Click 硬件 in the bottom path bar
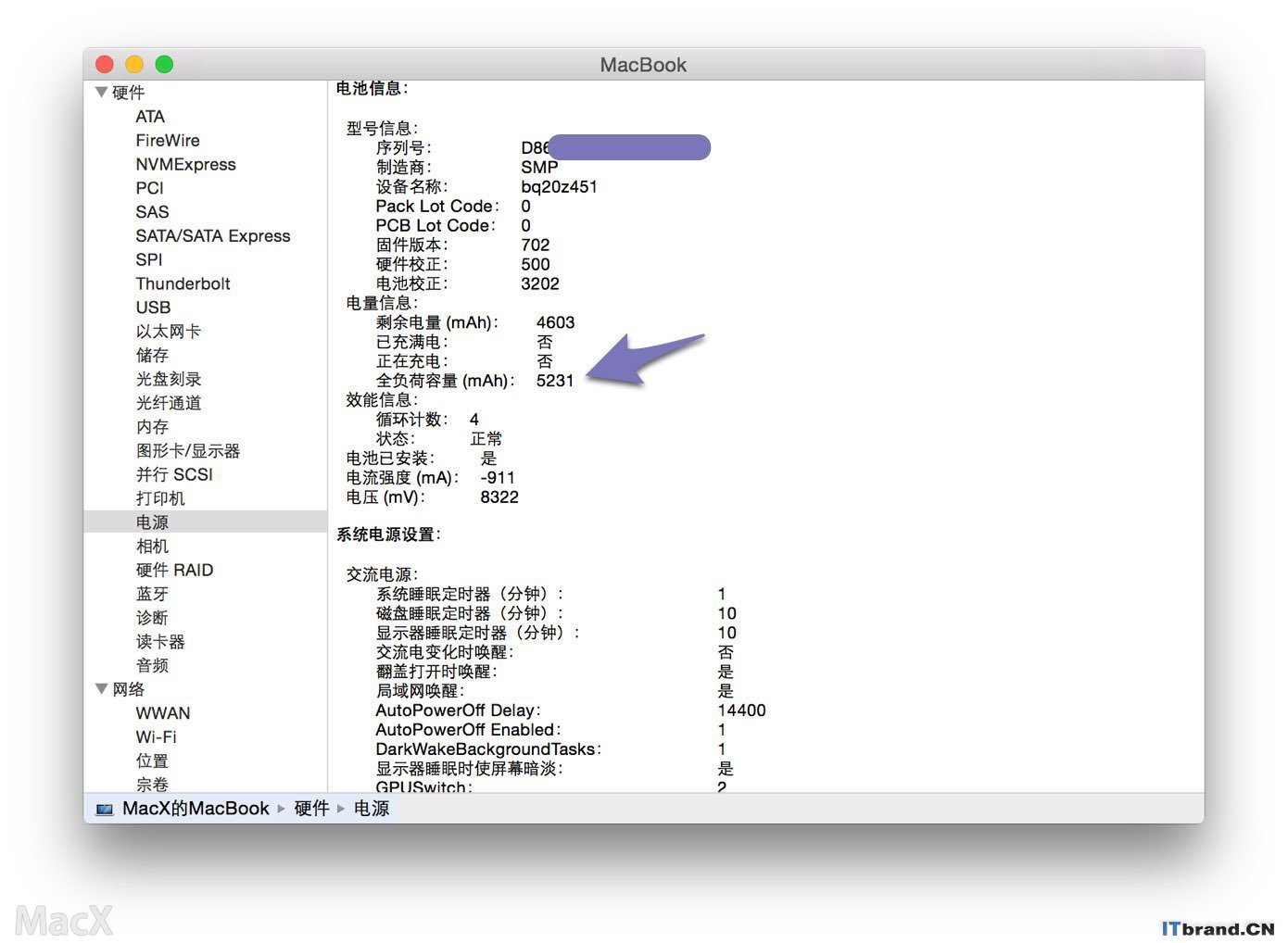The width and height of the screenshot is (1288, 943). [311, 809]
